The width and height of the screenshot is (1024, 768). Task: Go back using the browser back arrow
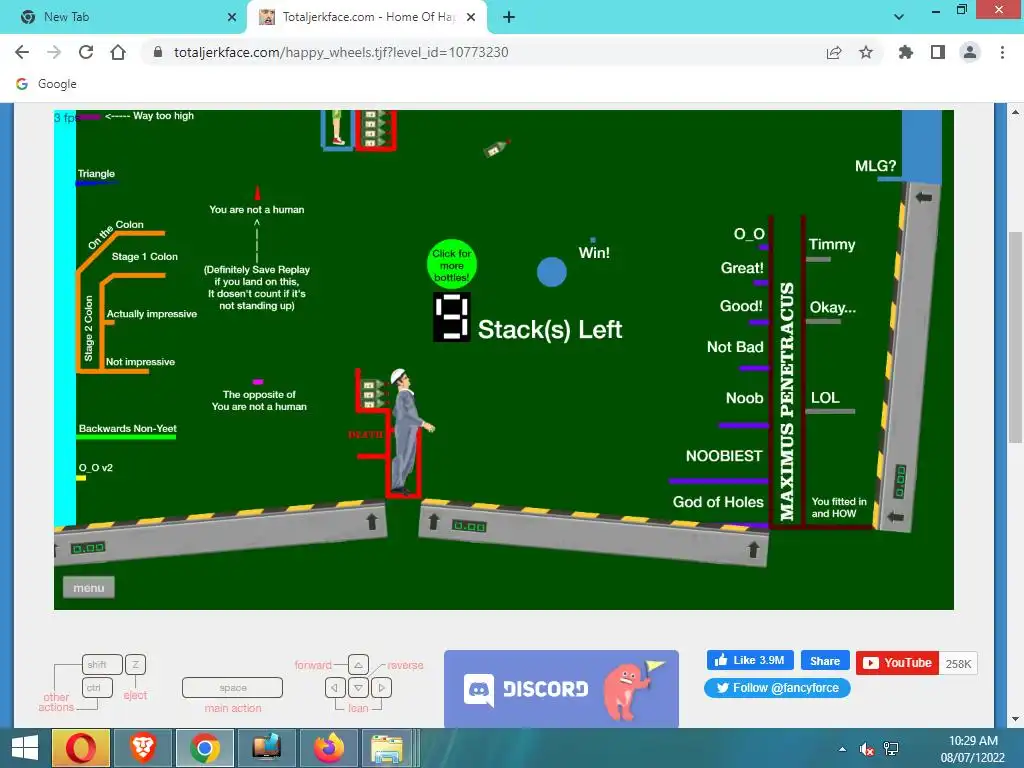pos(22,52)
